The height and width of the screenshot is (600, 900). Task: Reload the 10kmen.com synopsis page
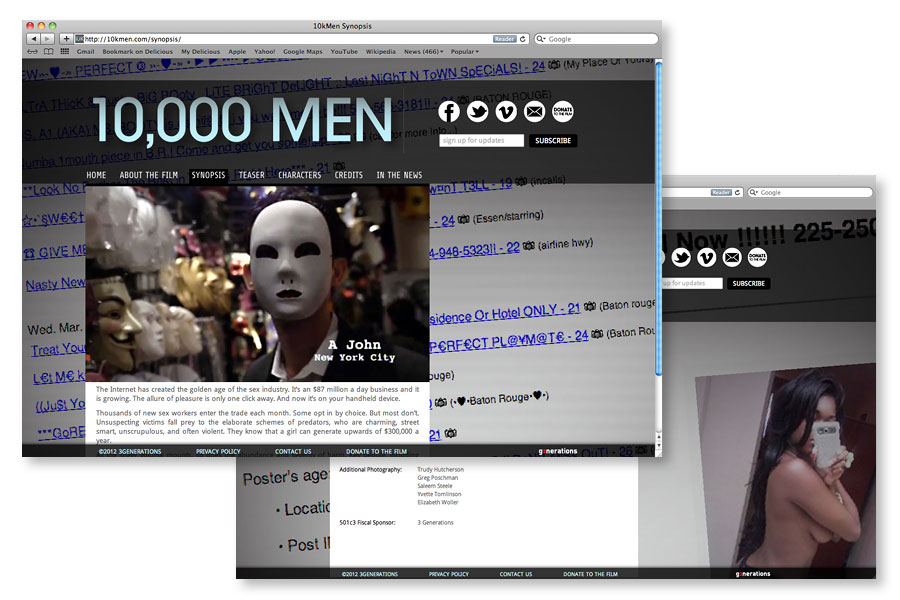pos(523,39)
